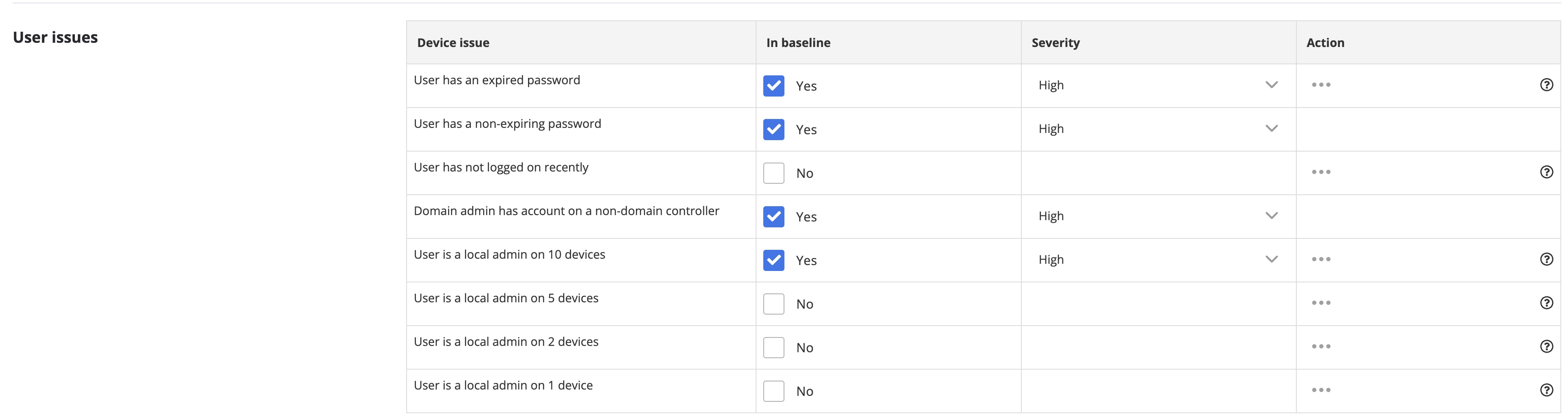Open action menu for local admin on 1 device

point(1321,390)
